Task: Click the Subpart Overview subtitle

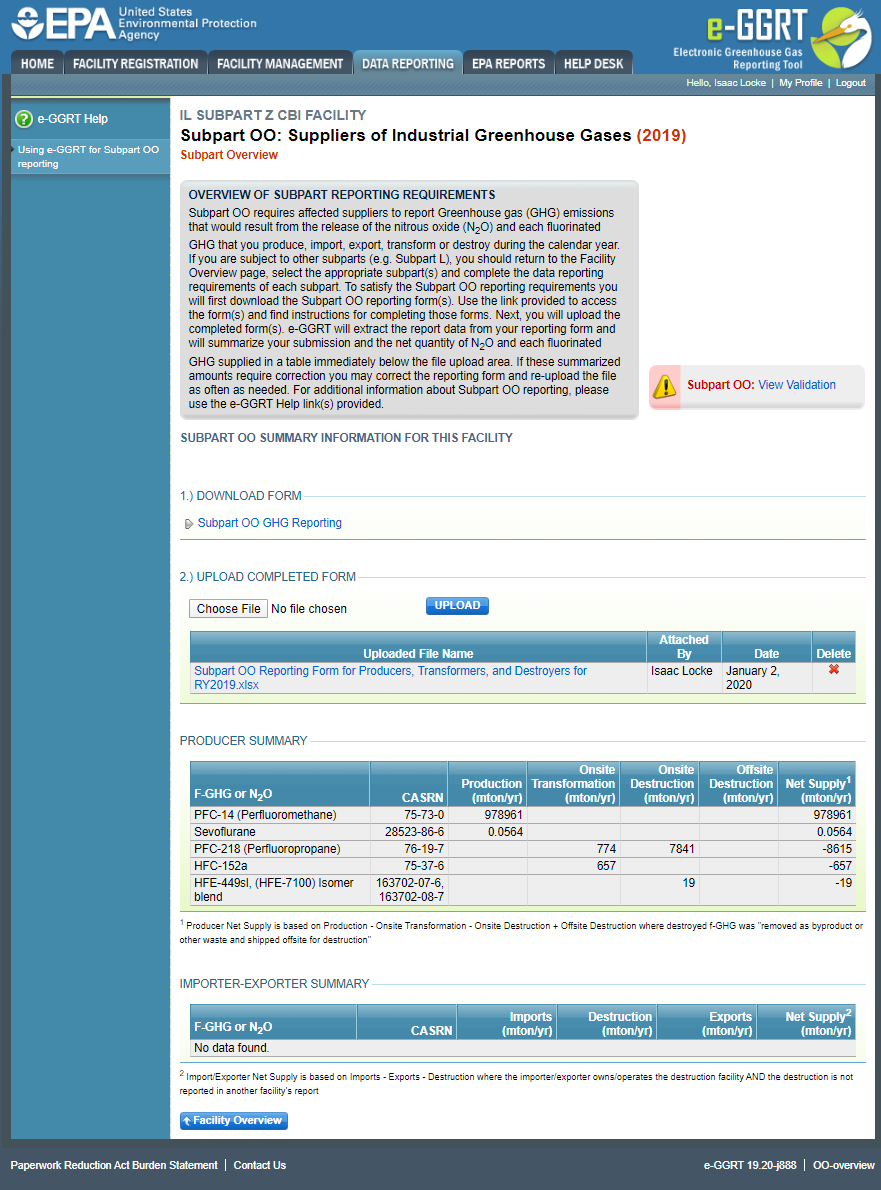Action: 229,155
